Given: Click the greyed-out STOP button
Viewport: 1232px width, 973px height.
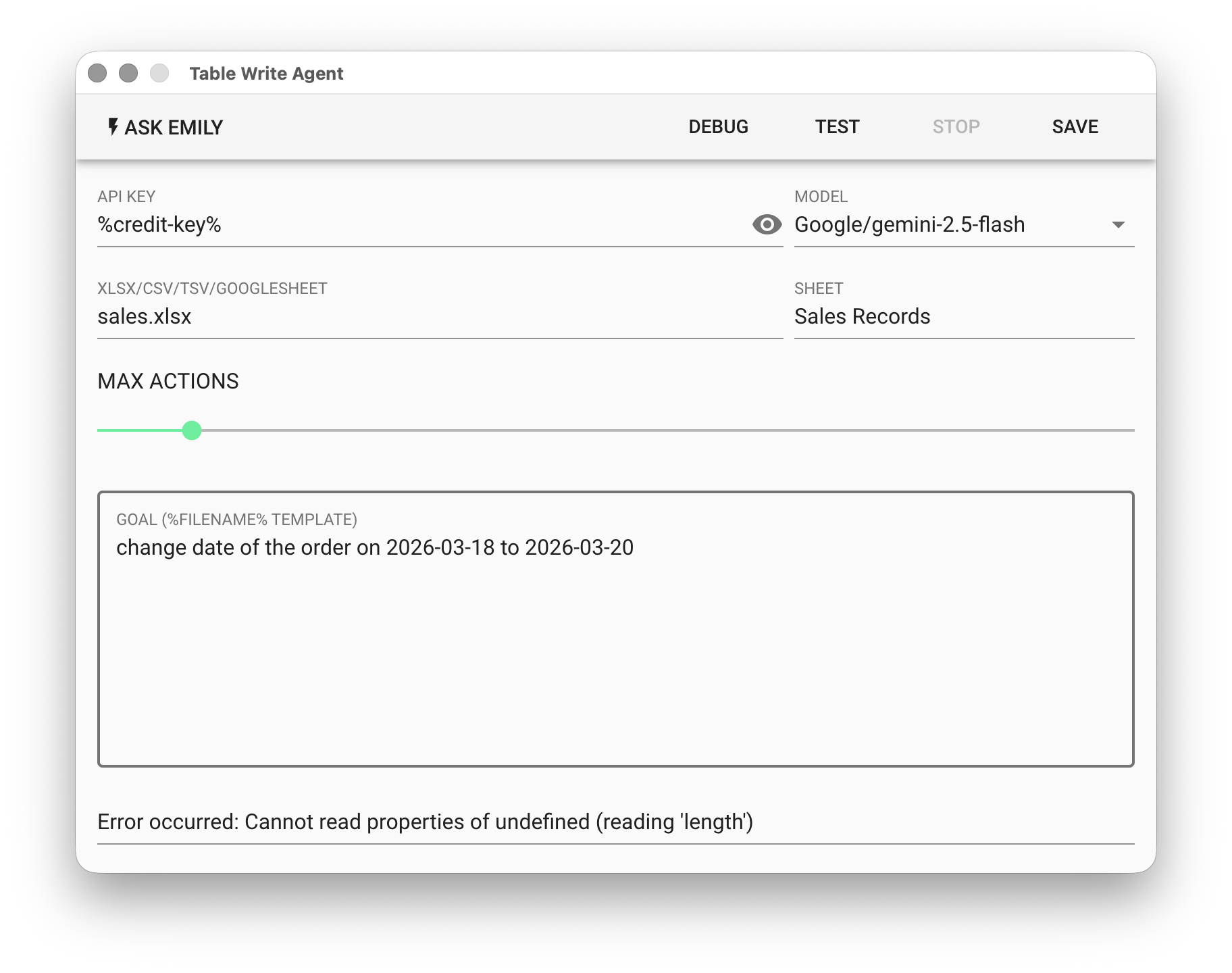Looking at the screenshot, I should click(x=956, y=127).
